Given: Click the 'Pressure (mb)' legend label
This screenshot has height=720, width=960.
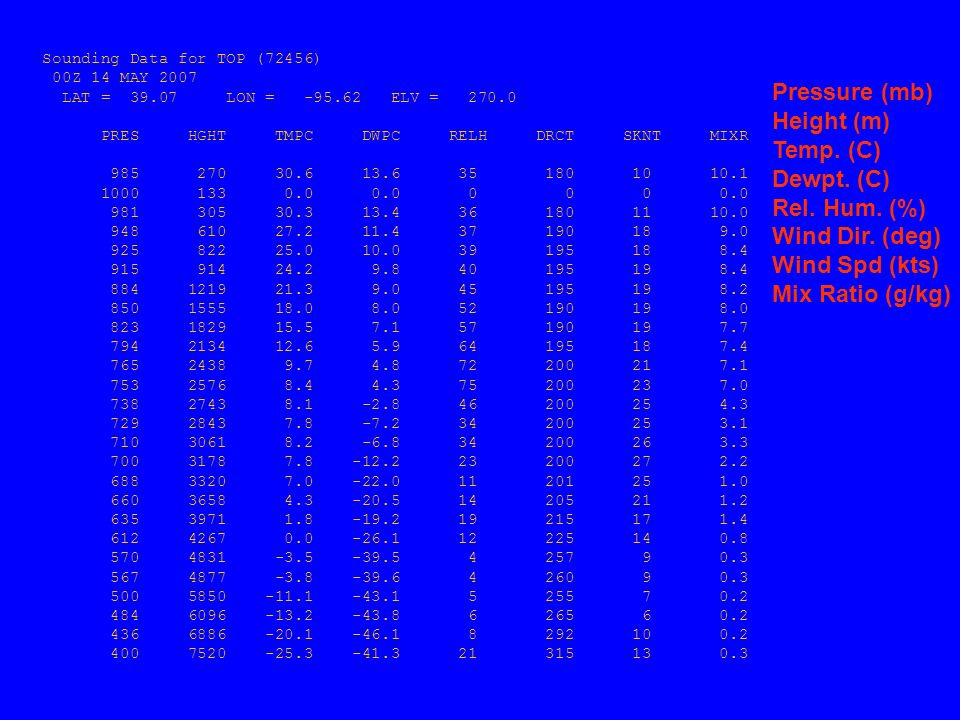Looking at the screenshot, I should (852, 92).
